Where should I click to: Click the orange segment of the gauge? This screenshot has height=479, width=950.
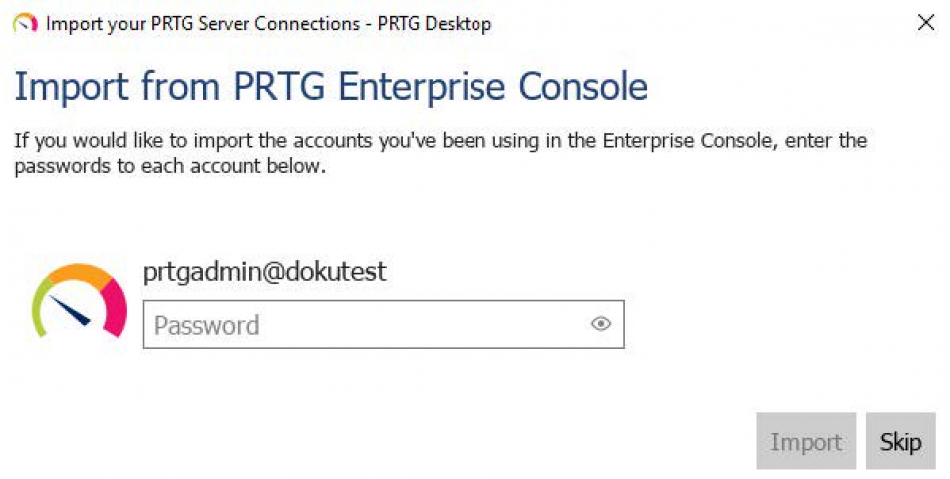tap(79, 274)
